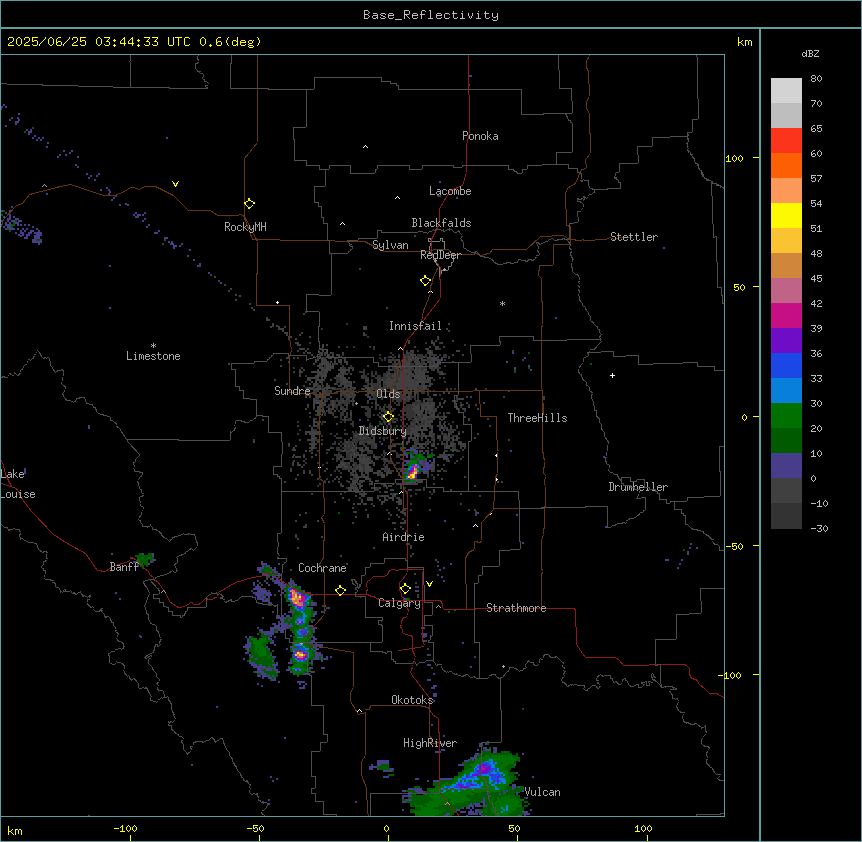Click the Cochrane town label

tap(322, 568)
